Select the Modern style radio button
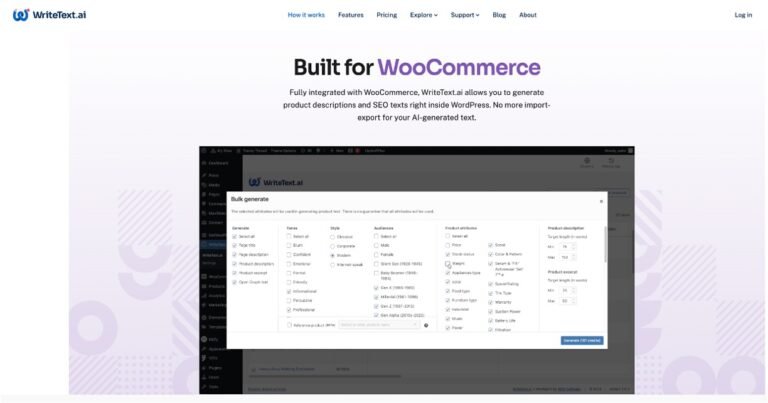This screenshot has height=403, width=768. (333, 256)
